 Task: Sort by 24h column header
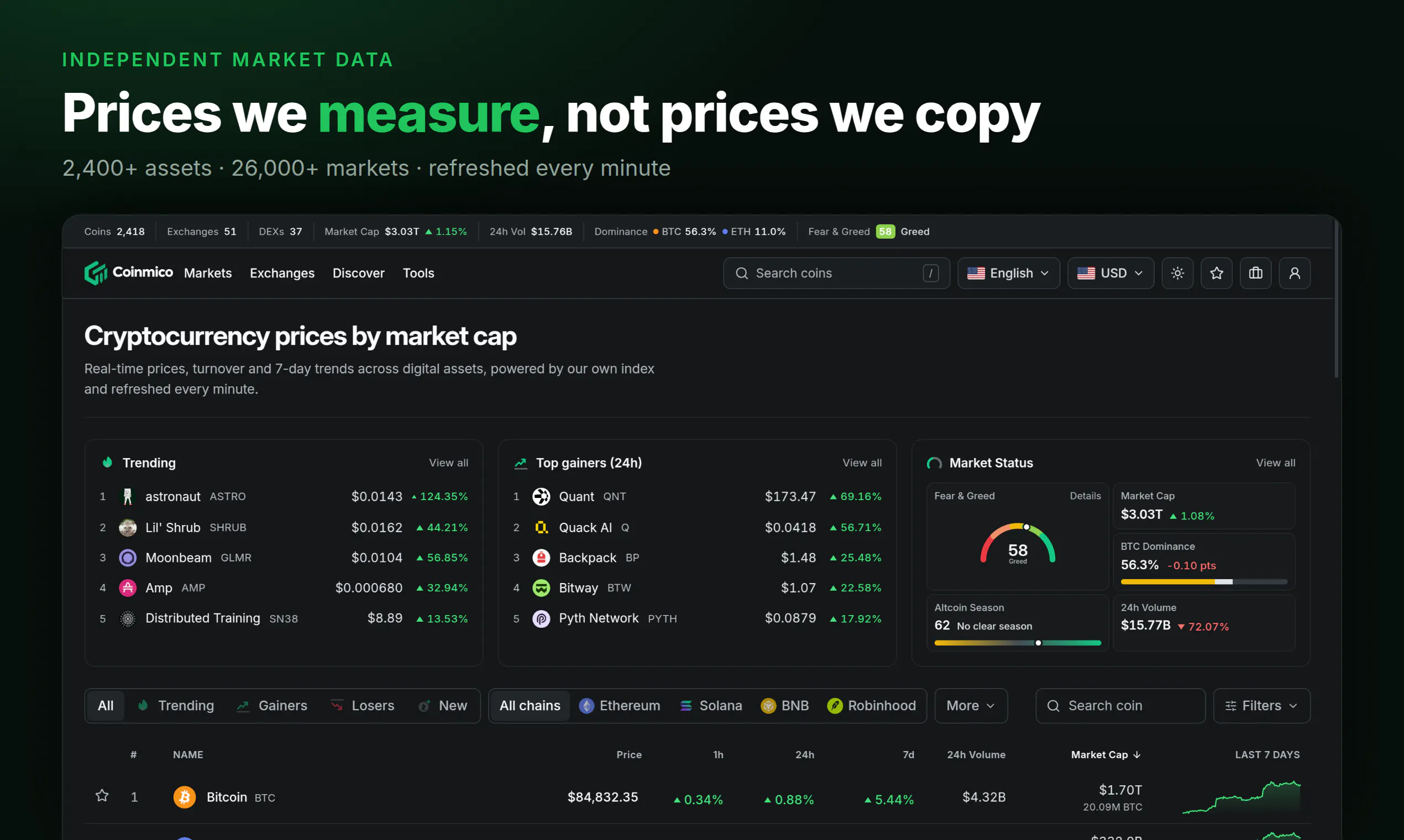click(804, 754)
